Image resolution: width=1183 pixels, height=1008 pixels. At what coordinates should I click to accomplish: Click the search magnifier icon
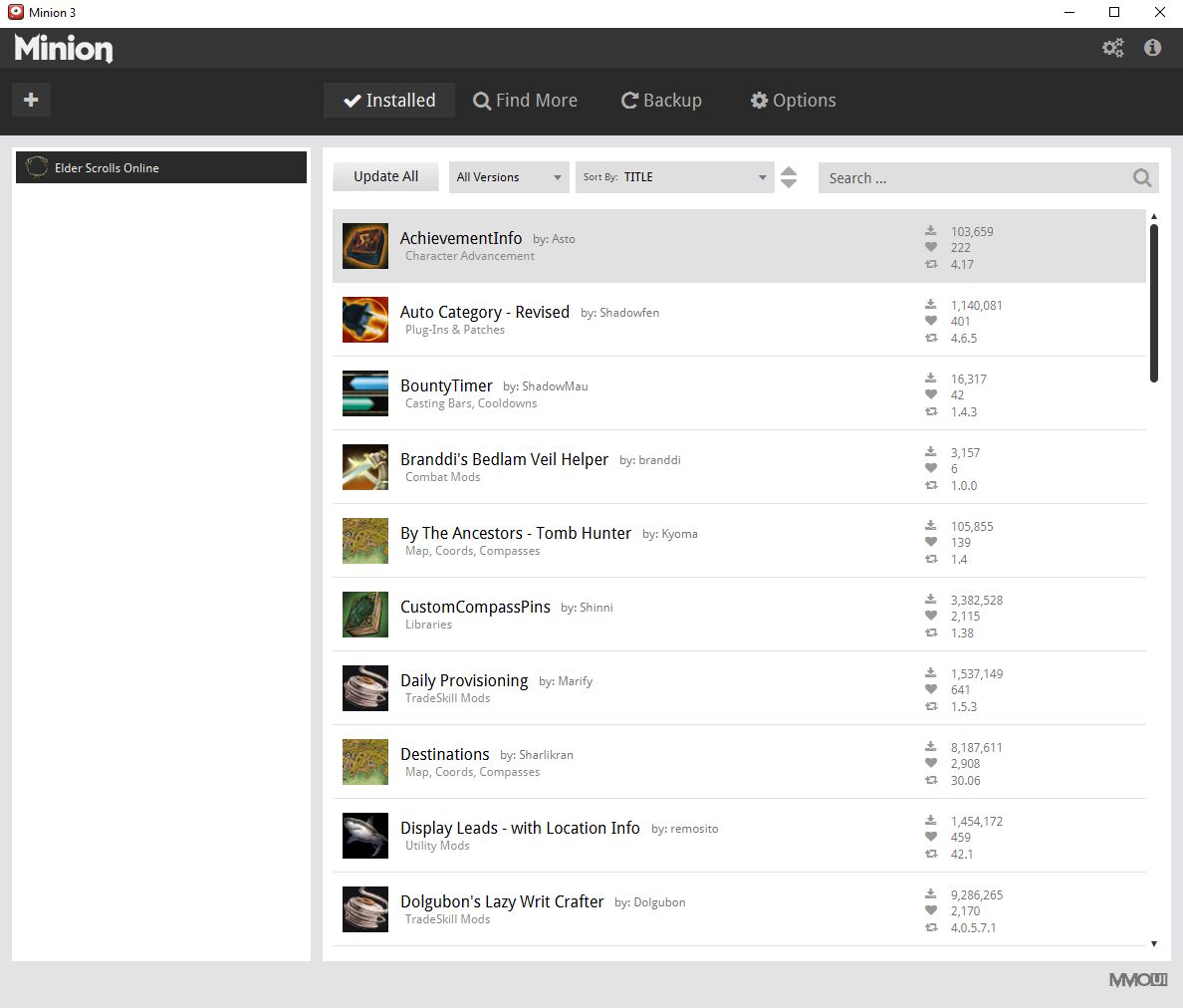[1142, 178]
